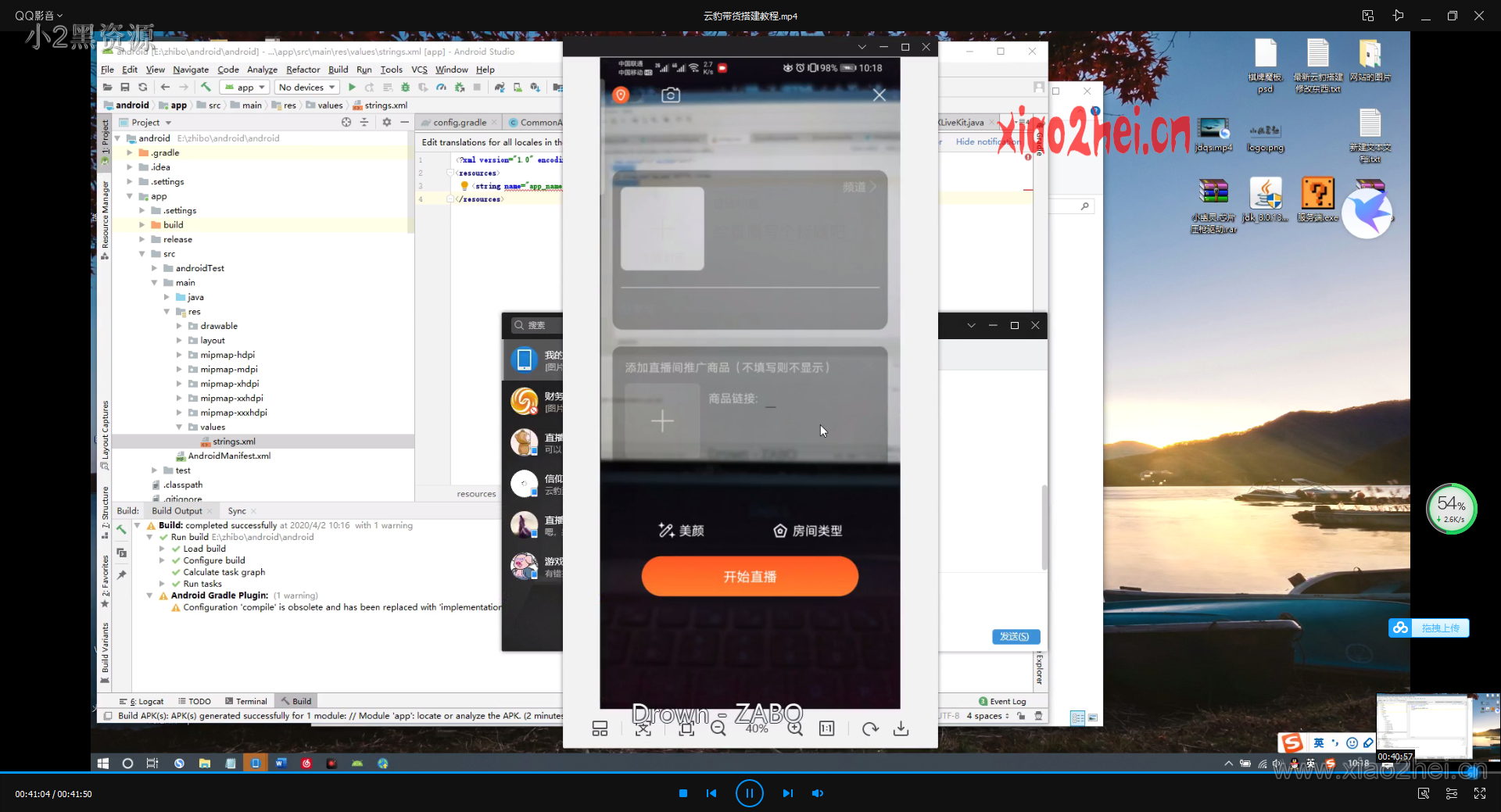Click zoom in magnifier in image viewer
The height and width of the screenshot is (812, 1501).
(795, 729)
